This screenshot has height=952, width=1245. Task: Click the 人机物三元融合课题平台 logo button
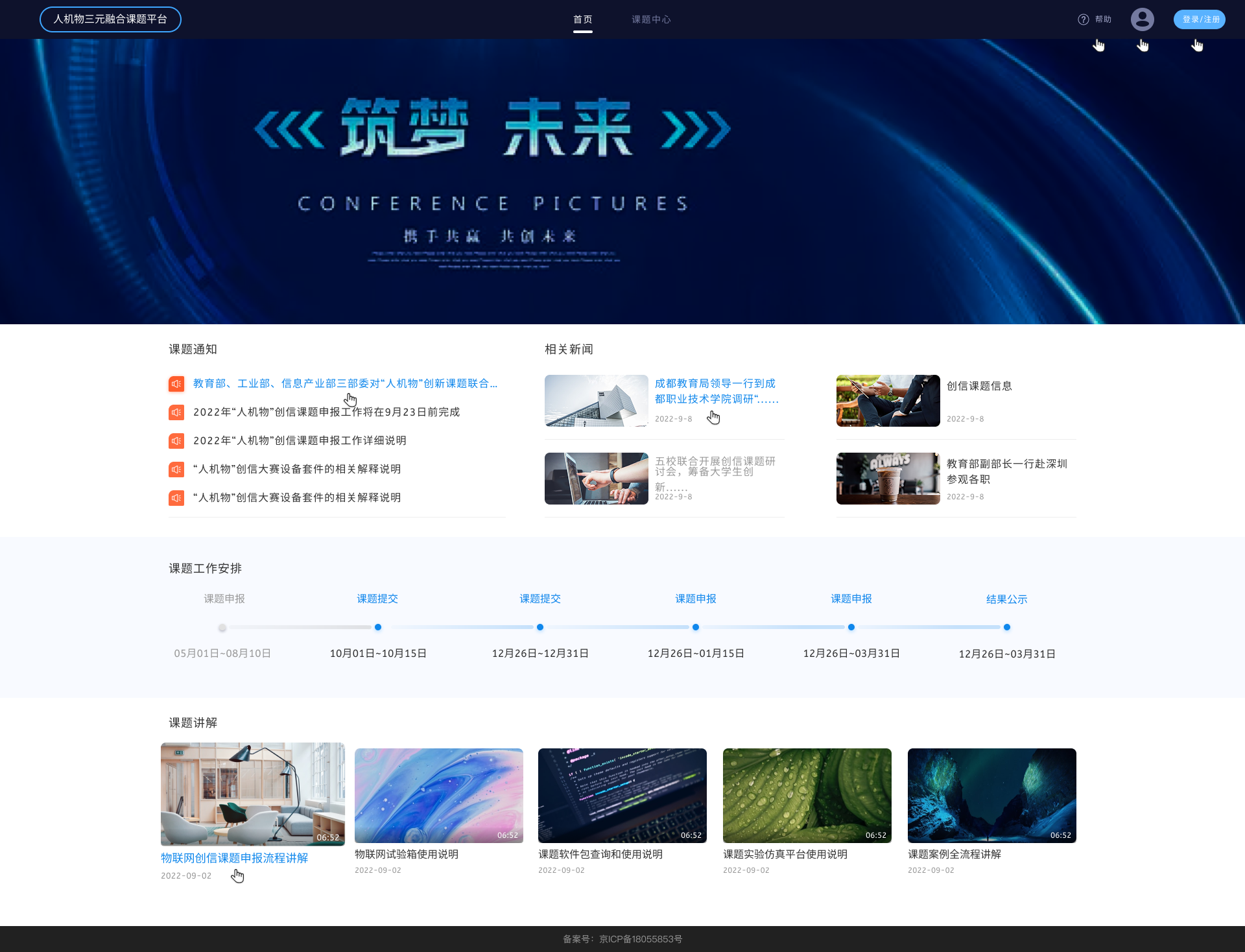coord(110,19)
